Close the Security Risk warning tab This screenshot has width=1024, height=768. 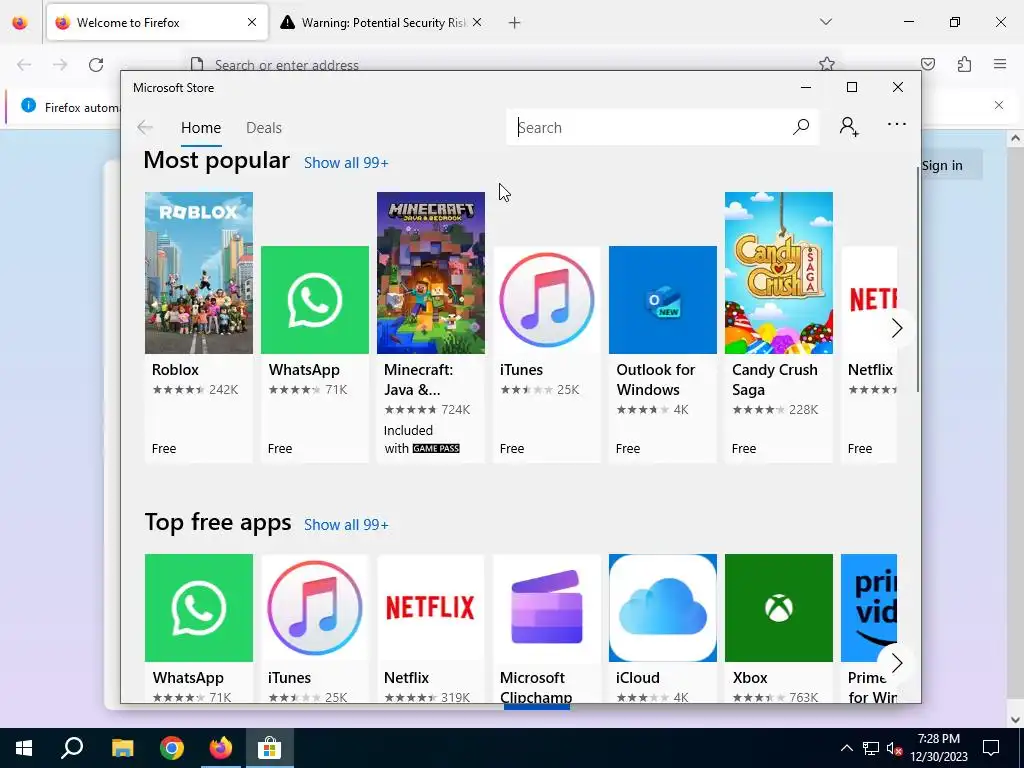477,22
